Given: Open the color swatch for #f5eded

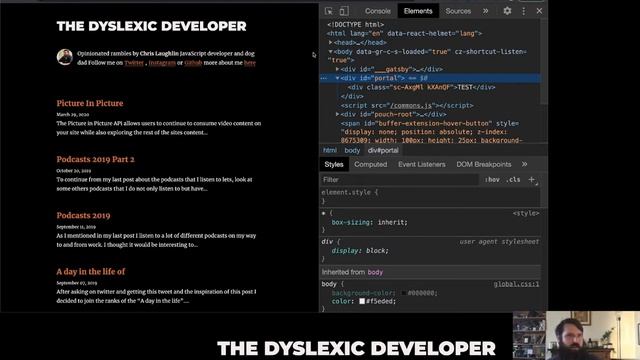Looking at the screenshot, I should [x=362, y=301].
